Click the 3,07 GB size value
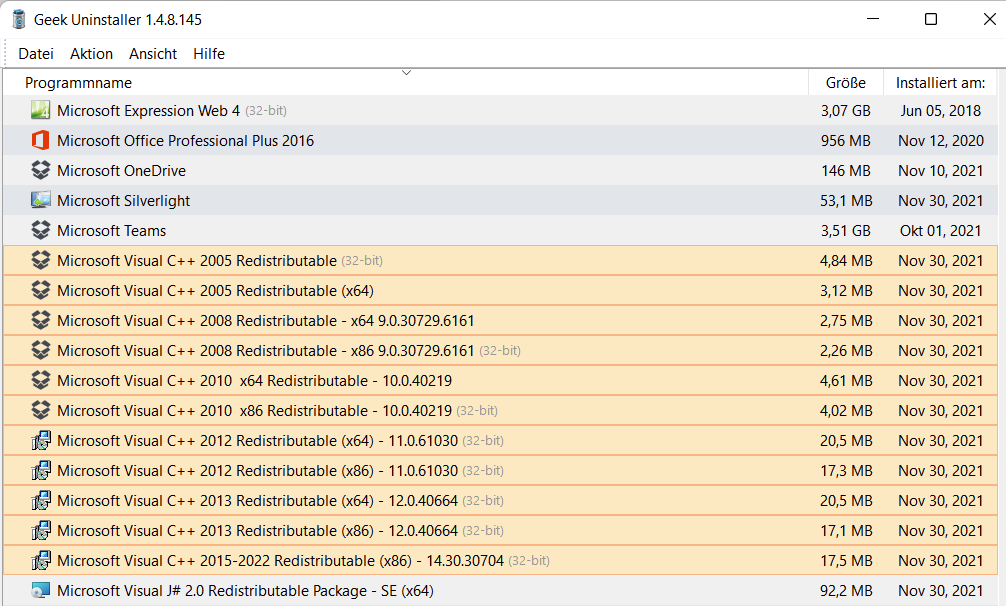Viewport: 1006px width, 606px height. (846, 111)
